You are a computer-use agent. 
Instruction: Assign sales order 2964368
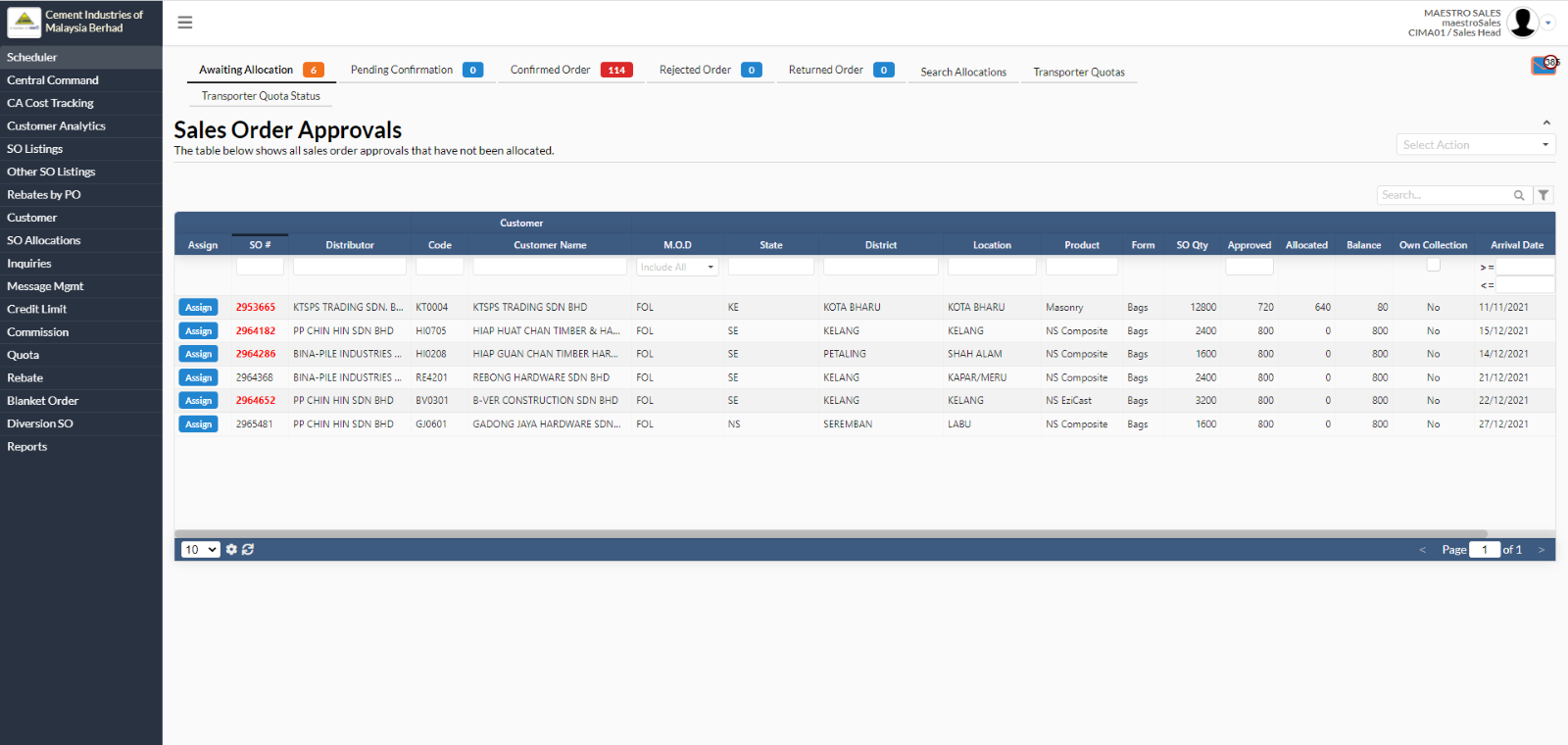click(x=199, y=377)
